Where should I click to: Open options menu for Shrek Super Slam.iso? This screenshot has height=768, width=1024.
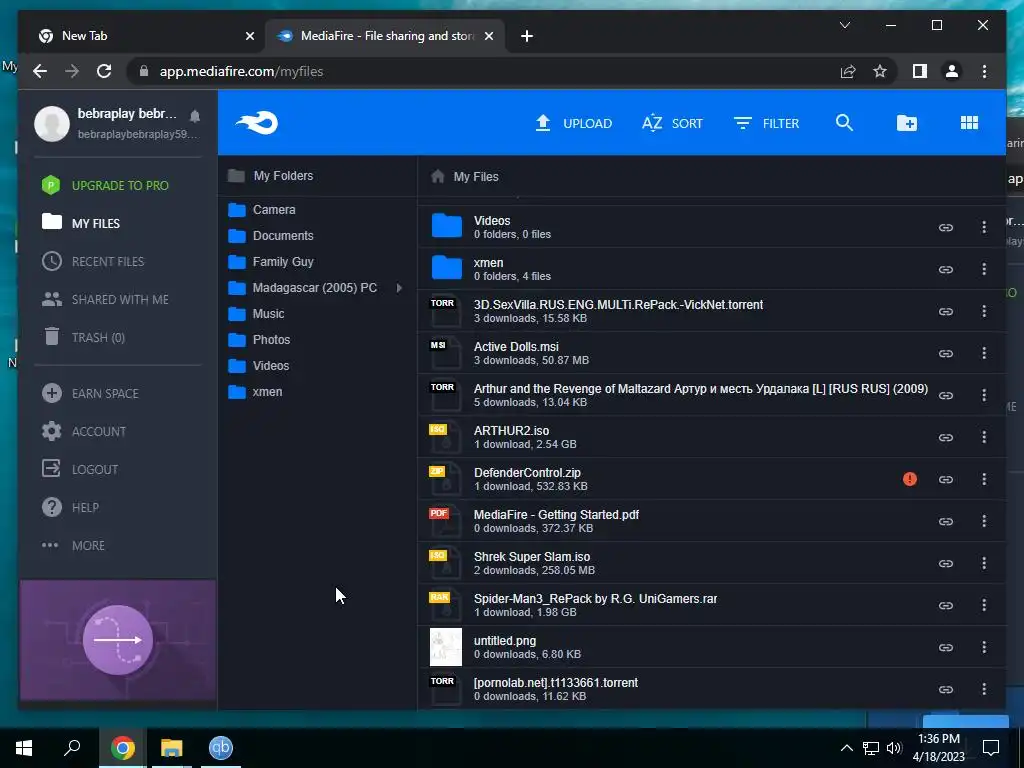click(x=984, y=563)
